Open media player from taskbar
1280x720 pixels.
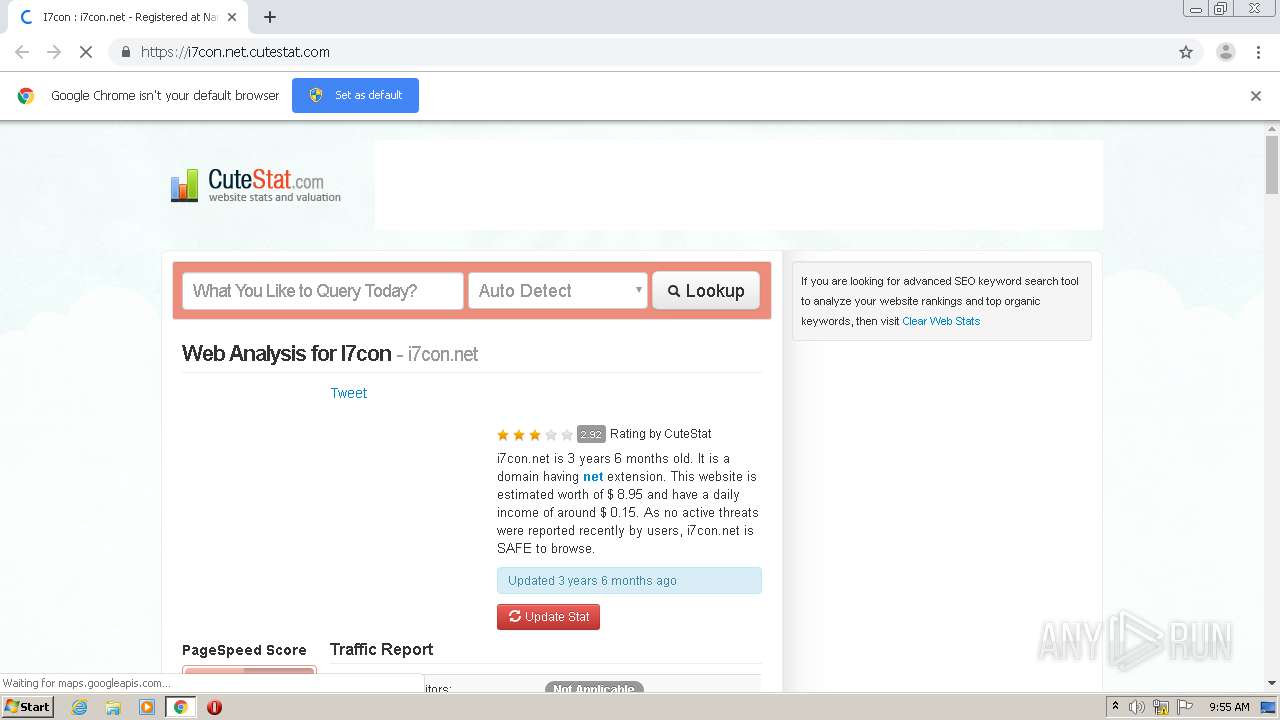tap(146, 707)
